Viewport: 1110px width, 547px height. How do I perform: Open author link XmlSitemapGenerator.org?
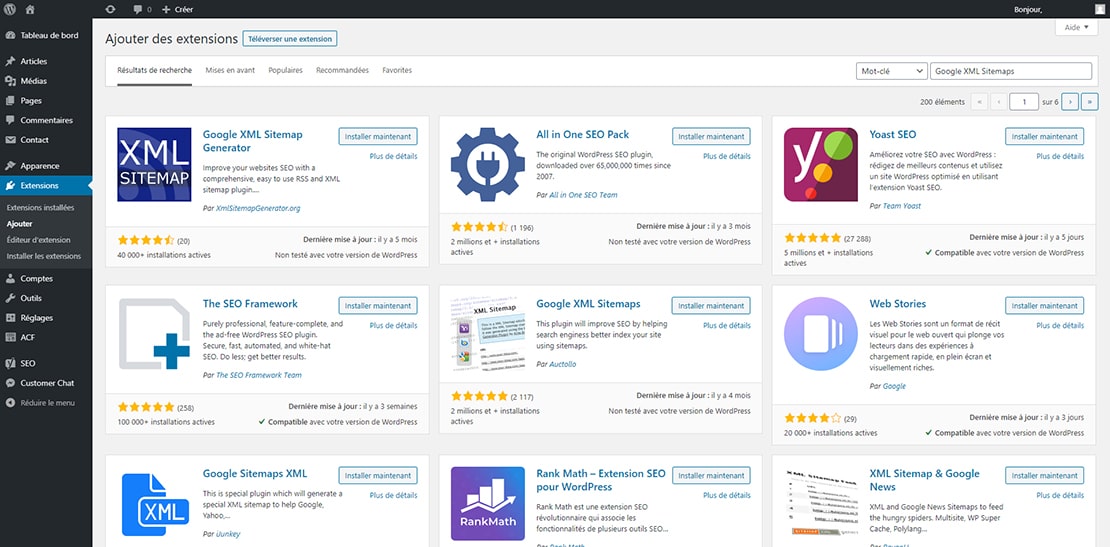point(258,209)
